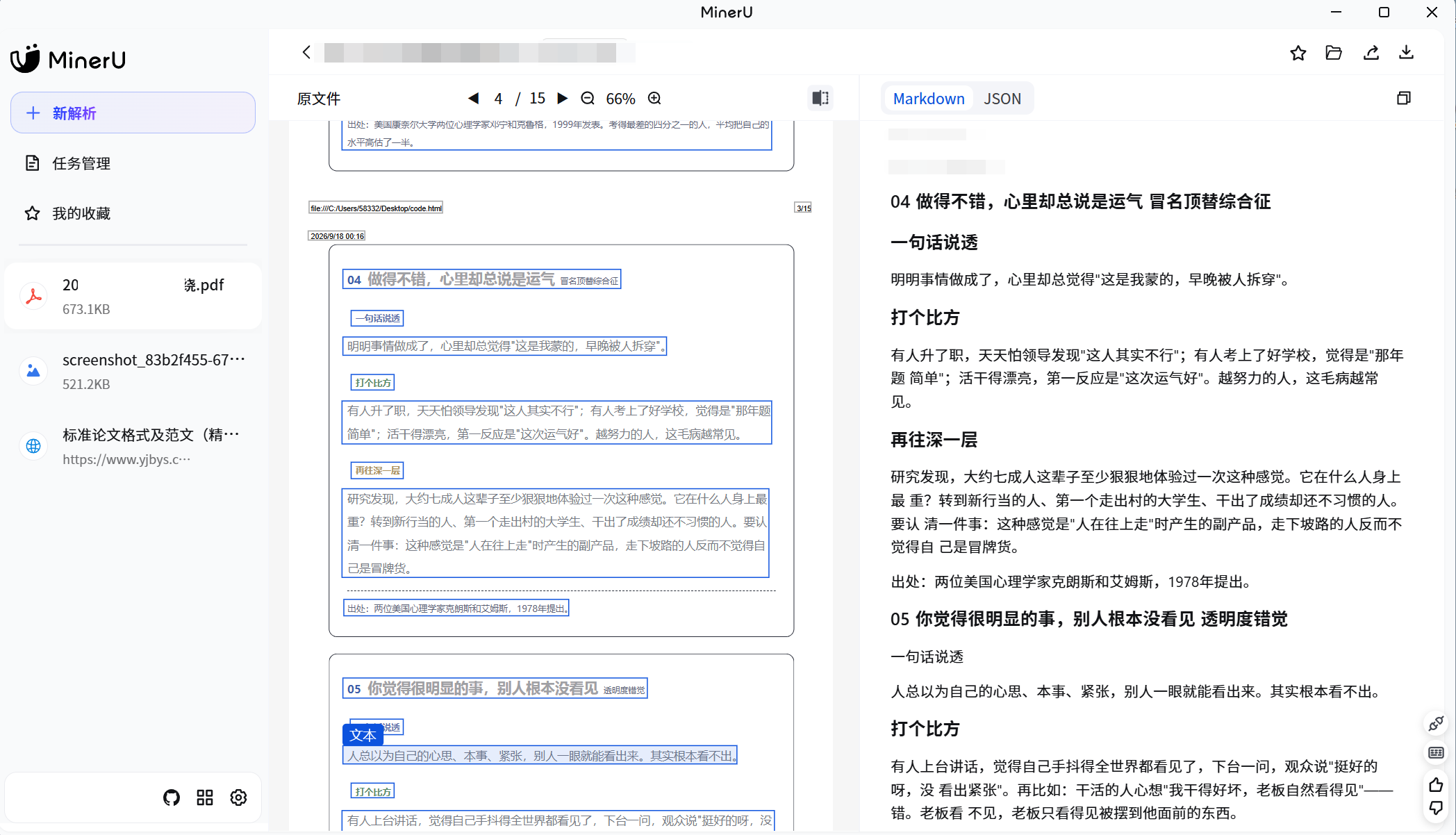The width and height of the screenshot is (1456, 835).
Task: Open the apps grid icon
Action: [x=205, y=797]
